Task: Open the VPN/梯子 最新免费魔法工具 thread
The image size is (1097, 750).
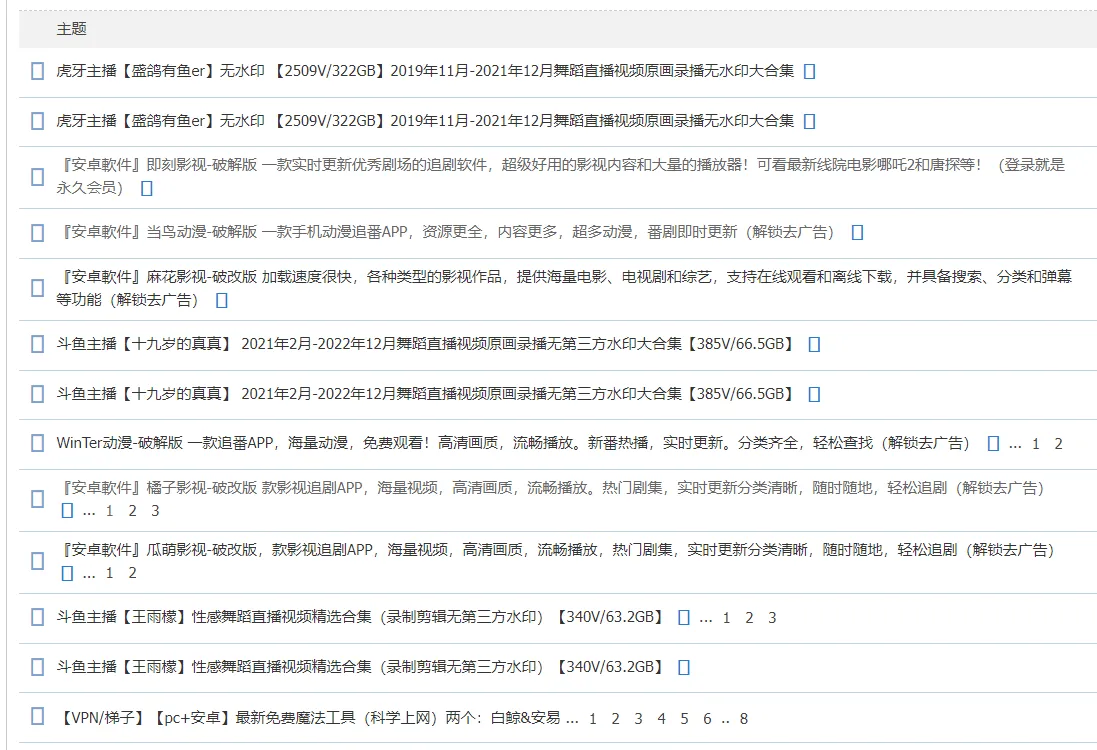Action: pos(309,718)
